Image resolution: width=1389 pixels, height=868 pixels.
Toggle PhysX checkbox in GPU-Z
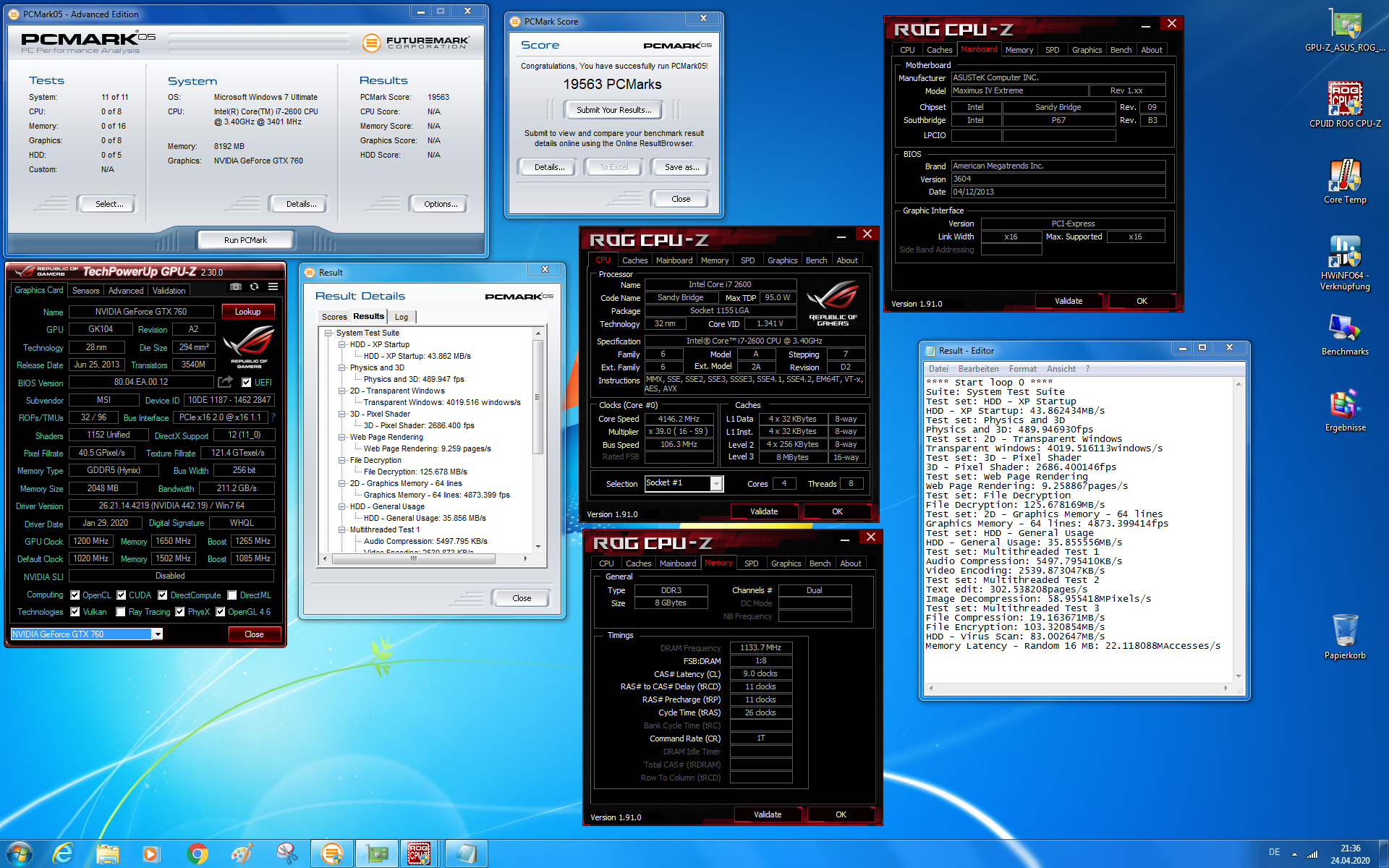coord(180,612)
